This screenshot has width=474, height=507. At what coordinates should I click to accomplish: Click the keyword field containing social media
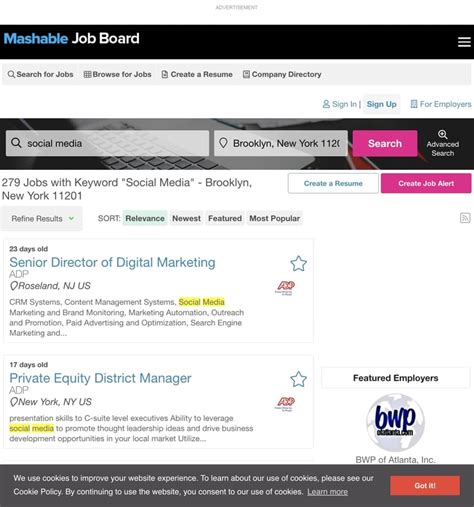click(107, 143)
